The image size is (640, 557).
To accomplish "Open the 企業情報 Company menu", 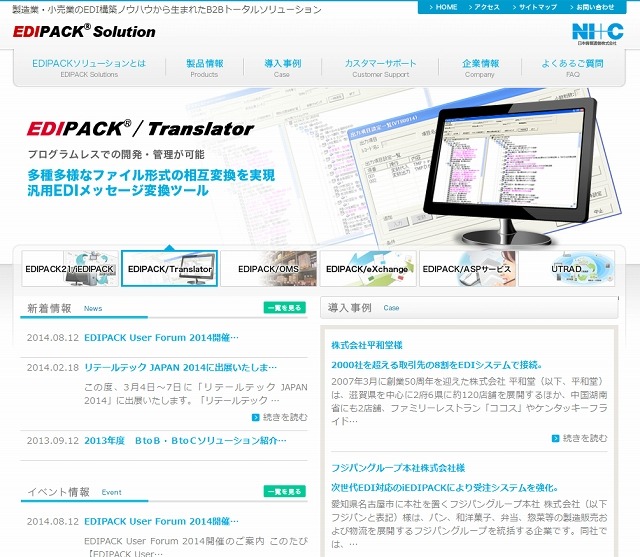I will click(480, 68).
